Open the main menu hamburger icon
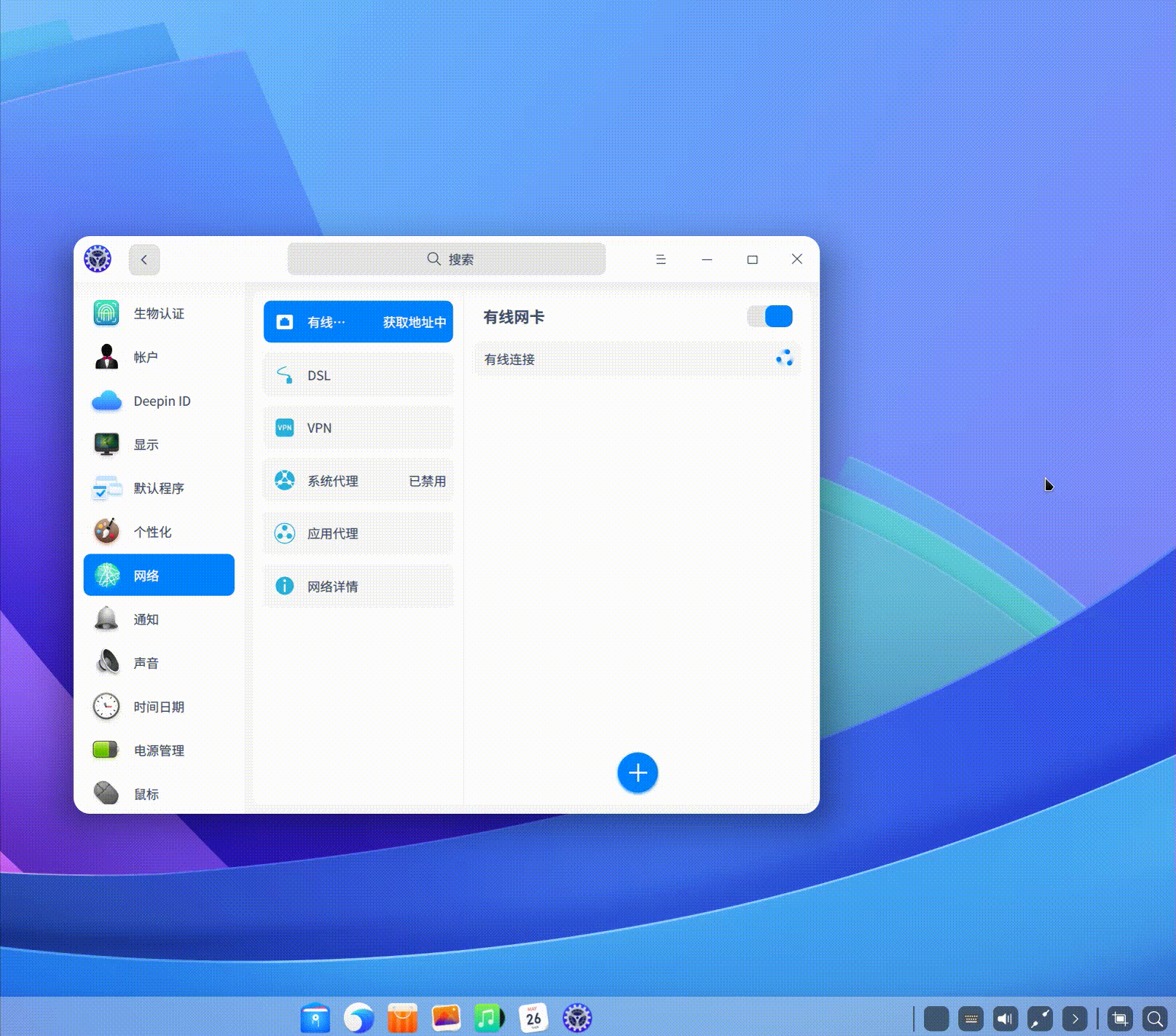Screen dimensions: 1176x1036 pos(661,259)
